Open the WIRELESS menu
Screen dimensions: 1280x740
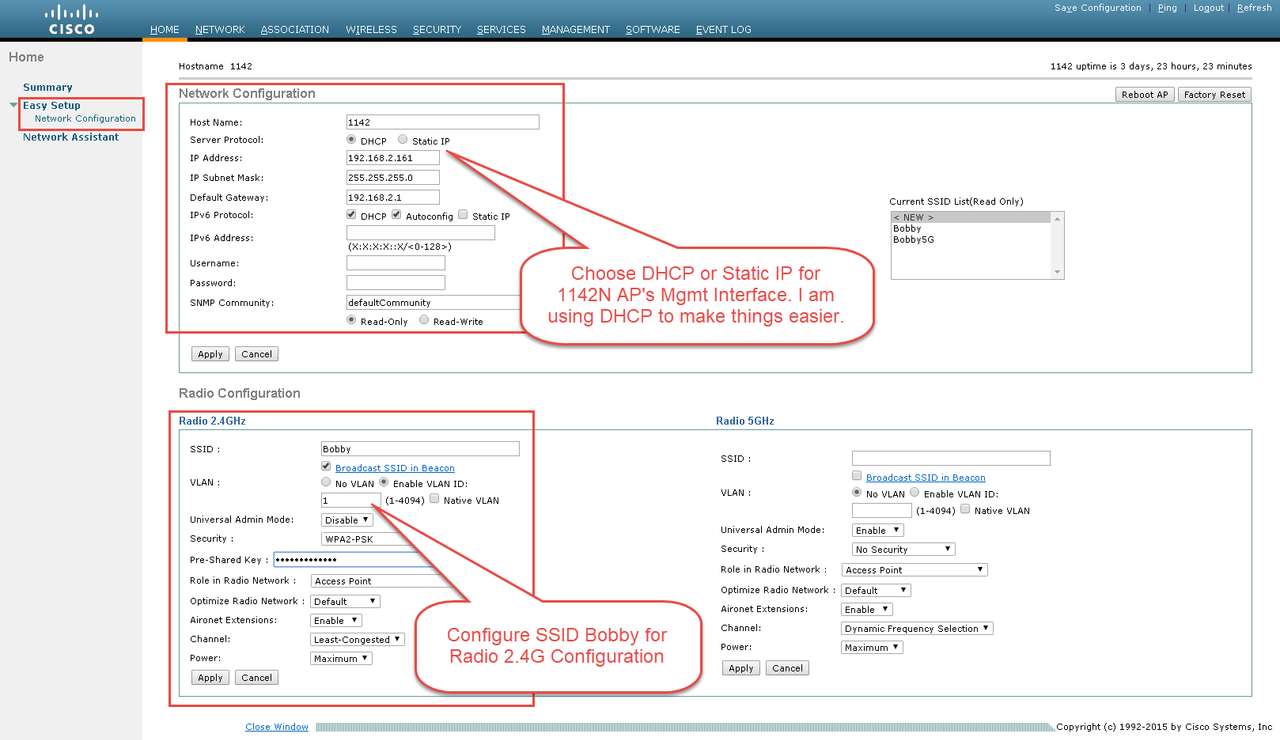click(x=371, y=30)
